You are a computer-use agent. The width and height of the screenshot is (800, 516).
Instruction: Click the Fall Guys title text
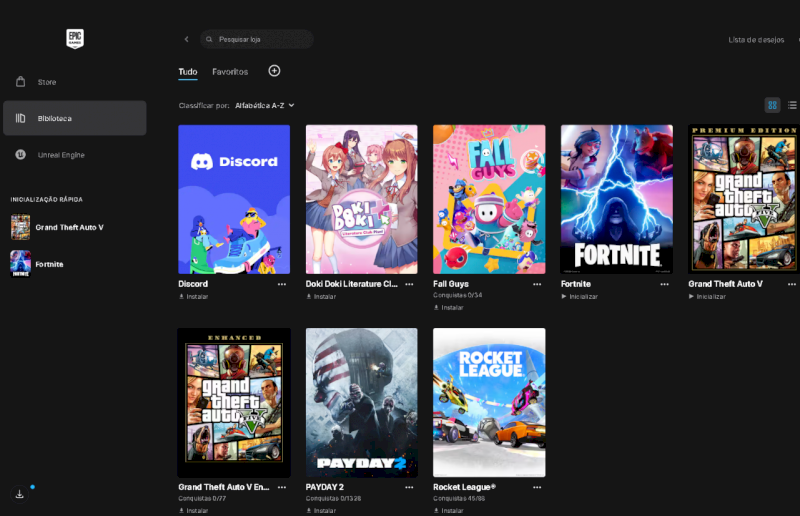point(451,284)
